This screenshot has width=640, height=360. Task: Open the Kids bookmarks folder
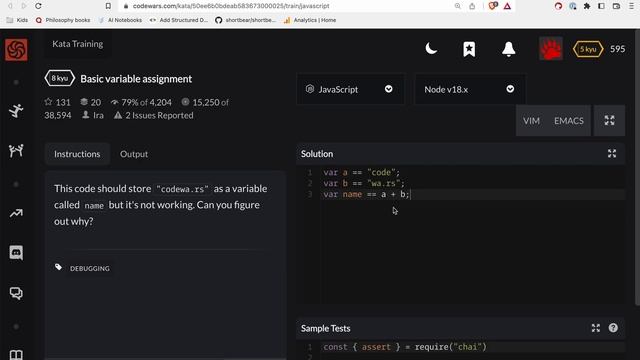[17, 20]
